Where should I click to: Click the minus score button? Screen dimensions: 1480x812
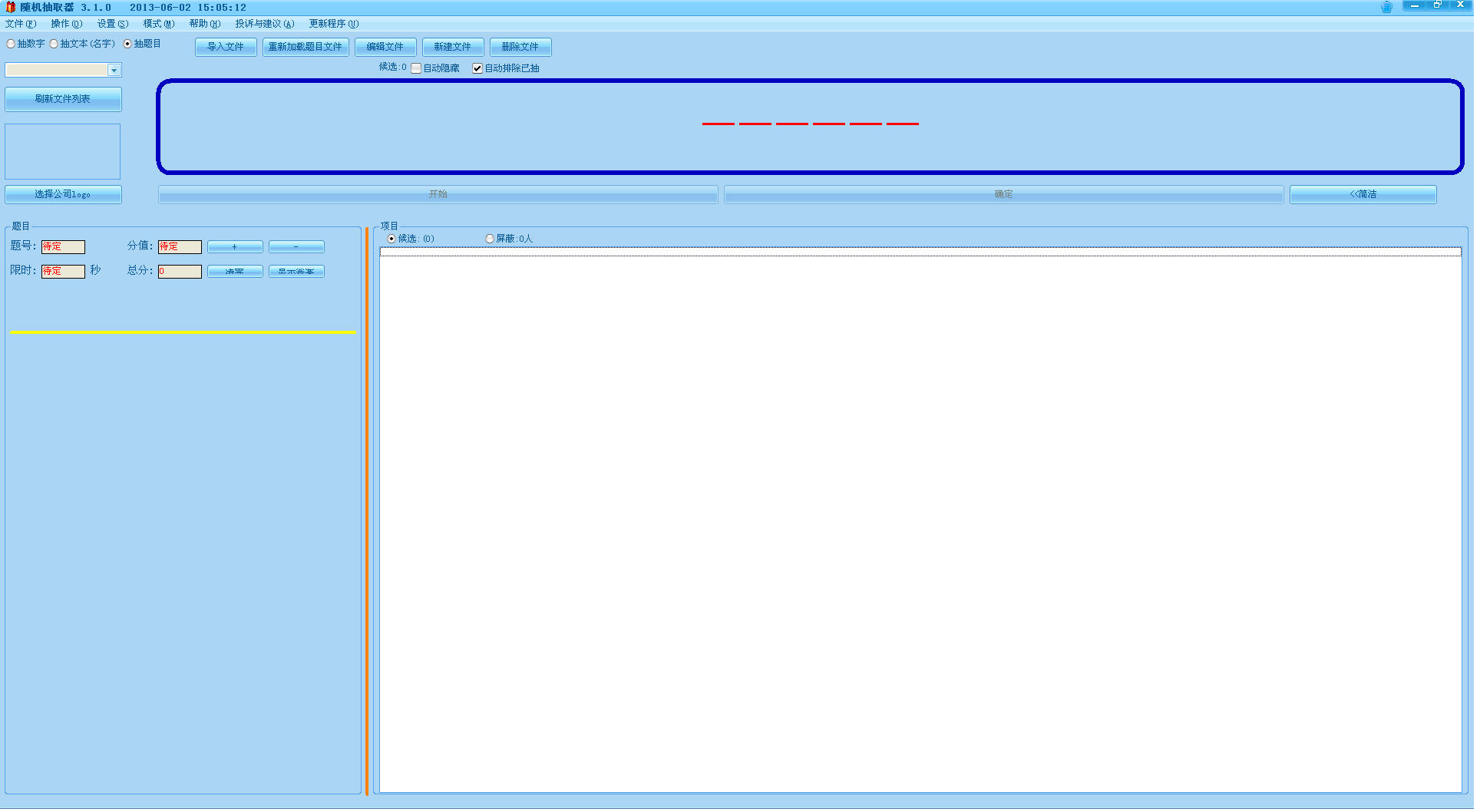(297, 247)
